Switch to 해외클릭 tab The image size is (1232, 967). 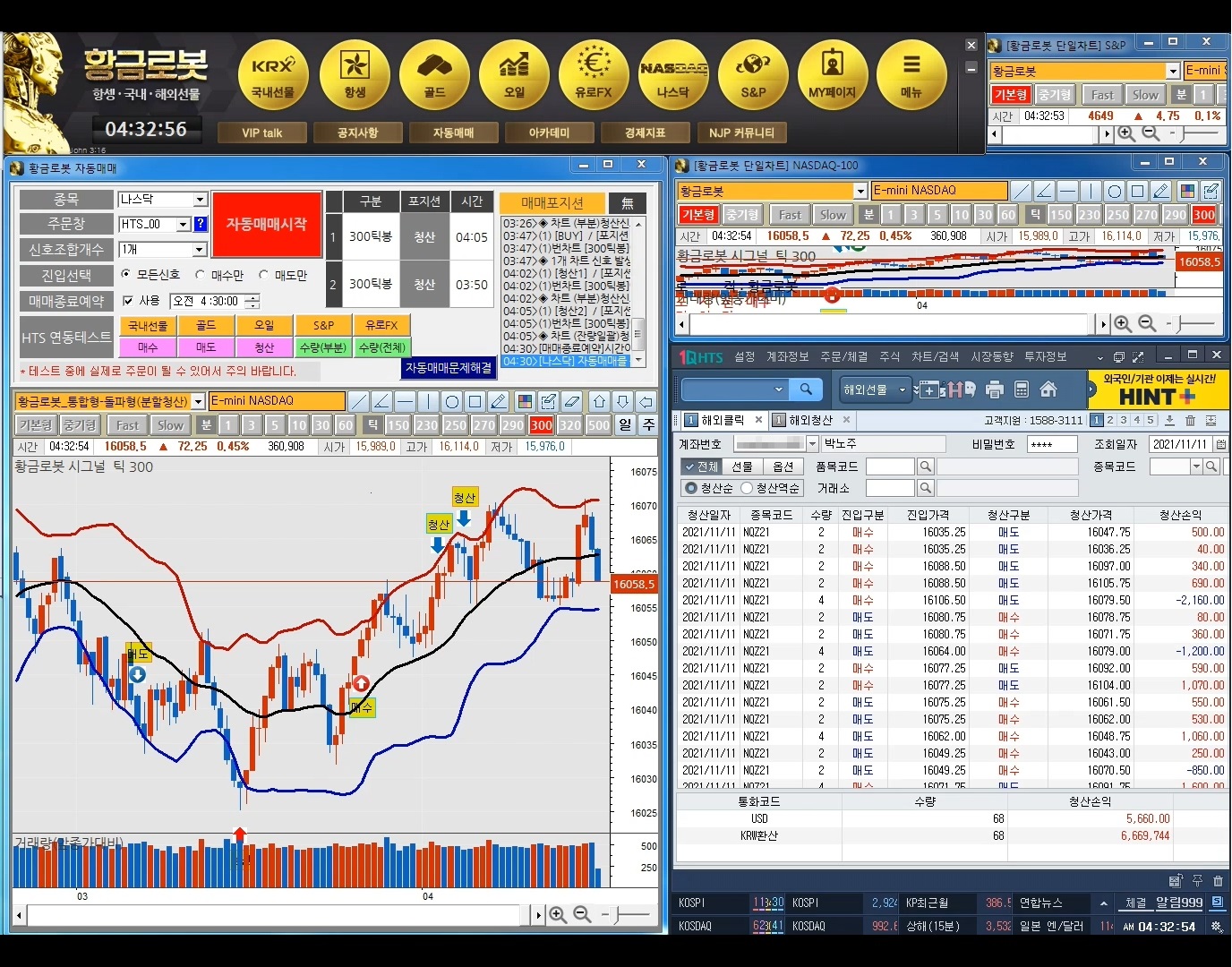pyautogui.click(x=722, y=420)
